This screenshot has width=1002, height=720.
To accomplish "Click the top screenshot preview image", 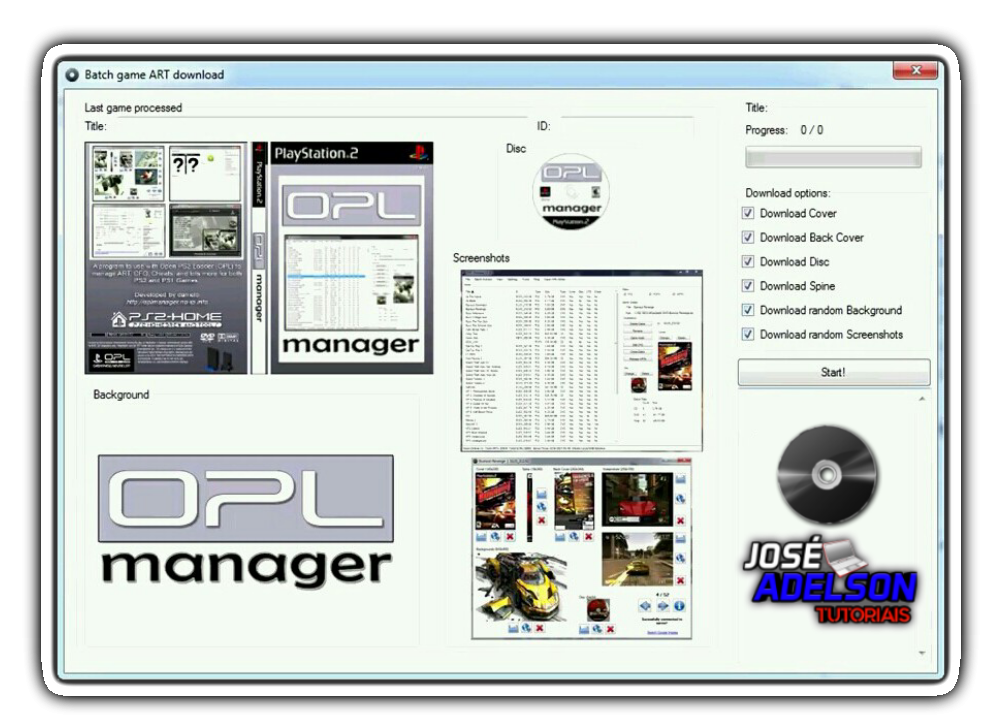I will click(x=583, y=360).
